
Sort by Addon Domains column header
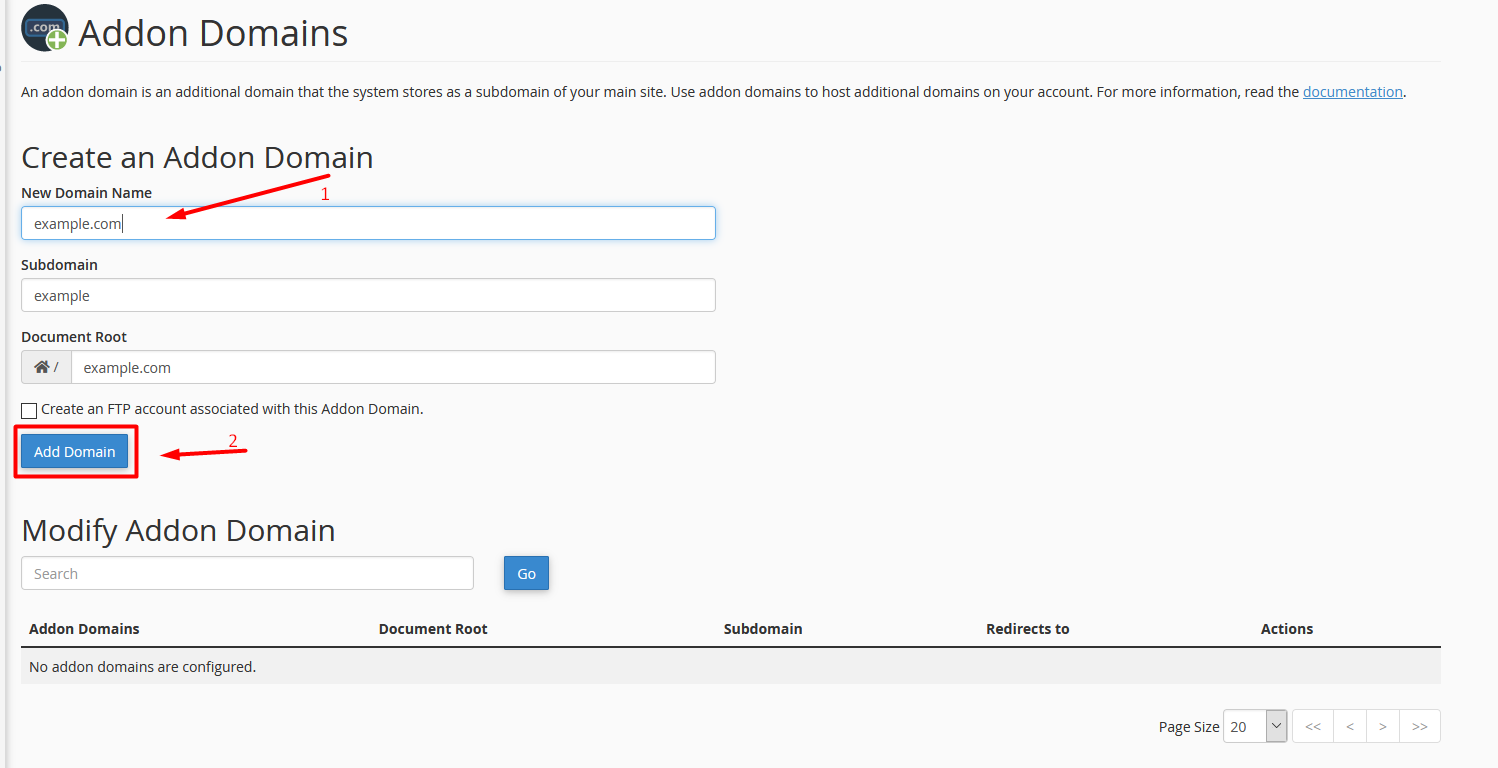[84, 629]
